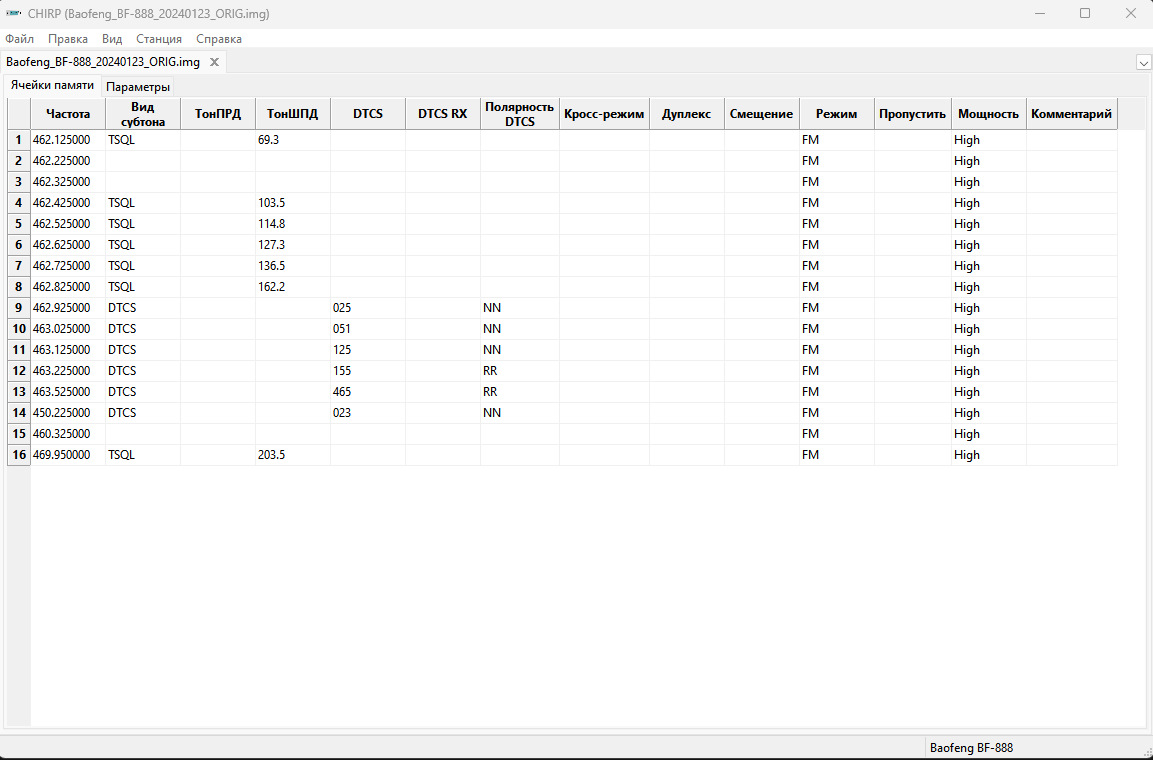Click the Мощность column header

[x=988, y=114]
